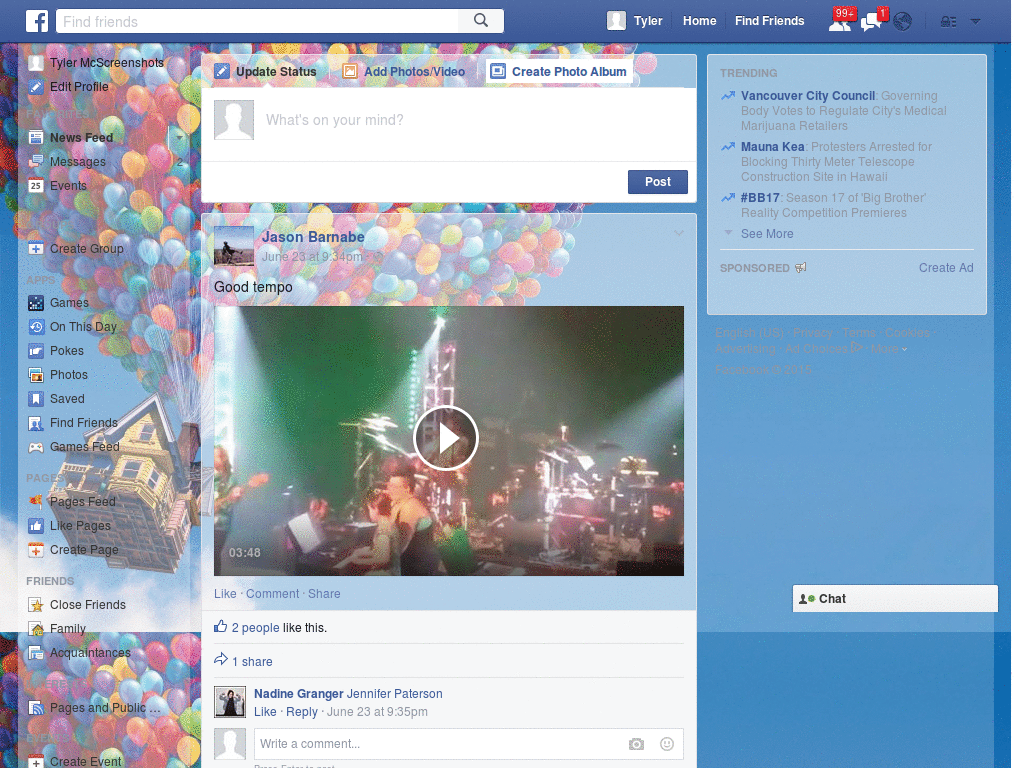This screenshot has height=768, width=1024.
Task: Click the Pokes sidebar icon
Action: (x=36, y=351)
